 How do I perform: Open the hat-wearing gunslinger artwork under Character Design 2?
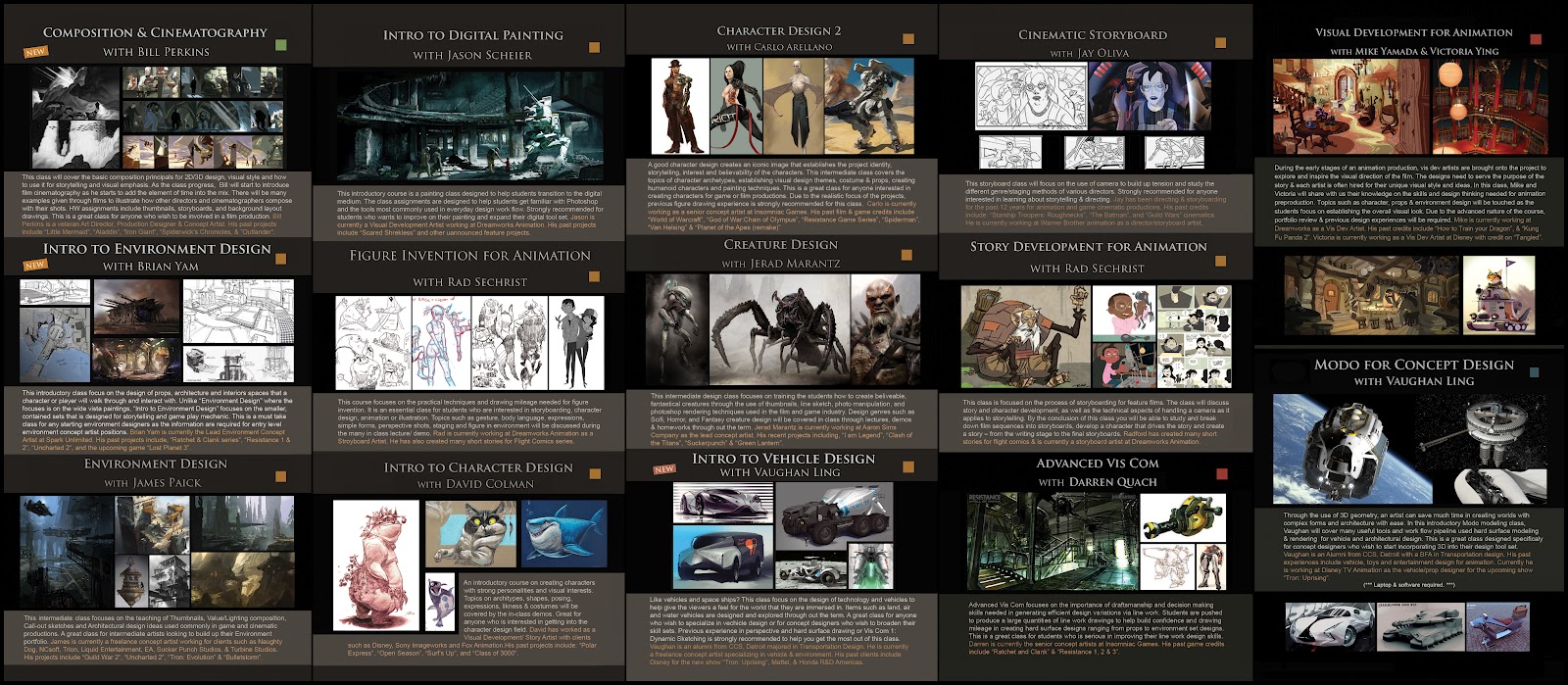(679, 106)
